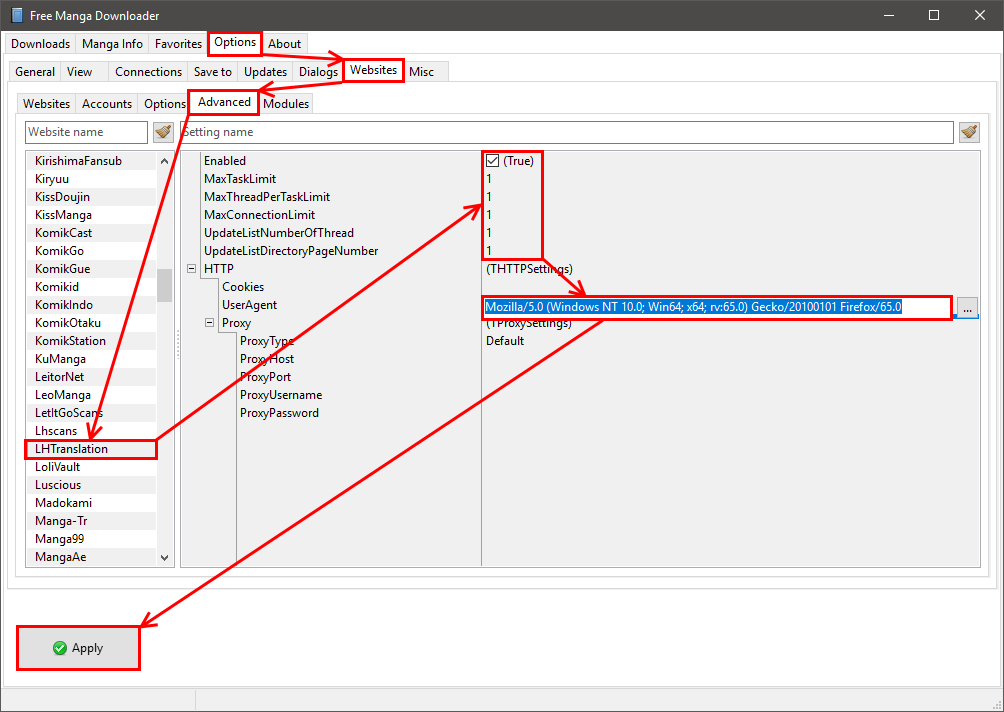
Task: Select KirishimaFansub in the website list
Action: (x=91, y=161)
